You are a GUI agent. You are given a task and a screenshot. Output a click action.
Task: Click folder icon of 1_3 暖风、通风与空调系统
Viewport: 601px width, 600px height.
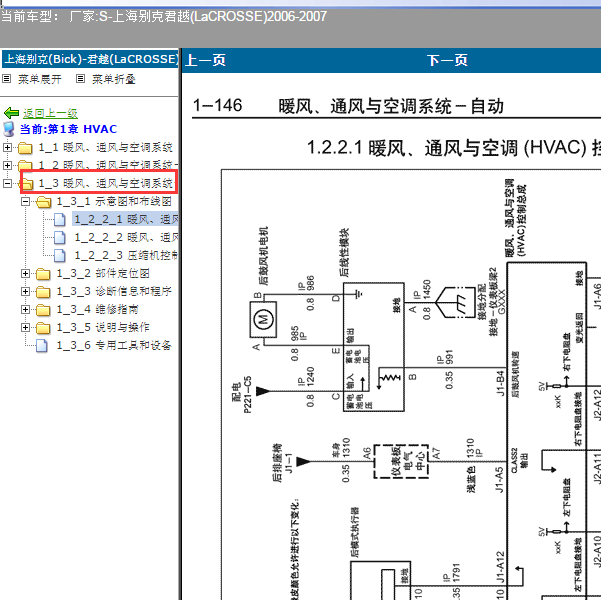[27, 184]
